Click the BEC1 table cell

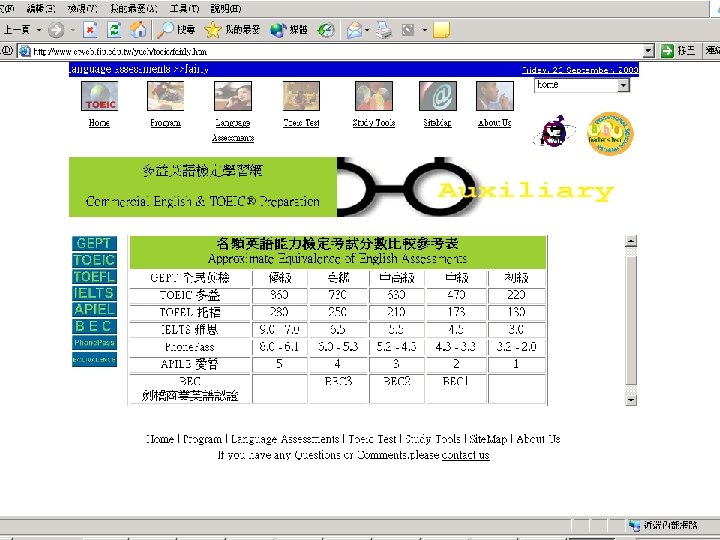pyautogui.click(x=456, y=388)
